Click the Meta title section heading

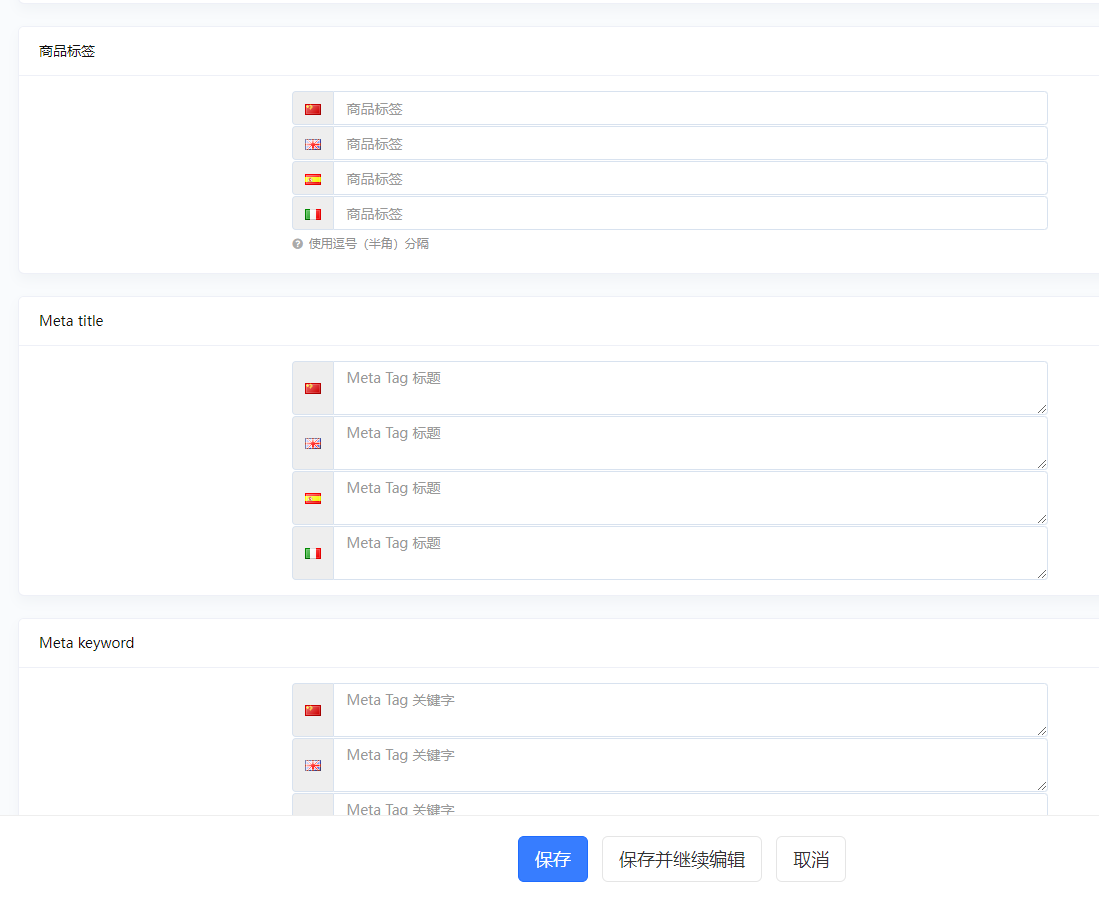(x=71, y=321)
